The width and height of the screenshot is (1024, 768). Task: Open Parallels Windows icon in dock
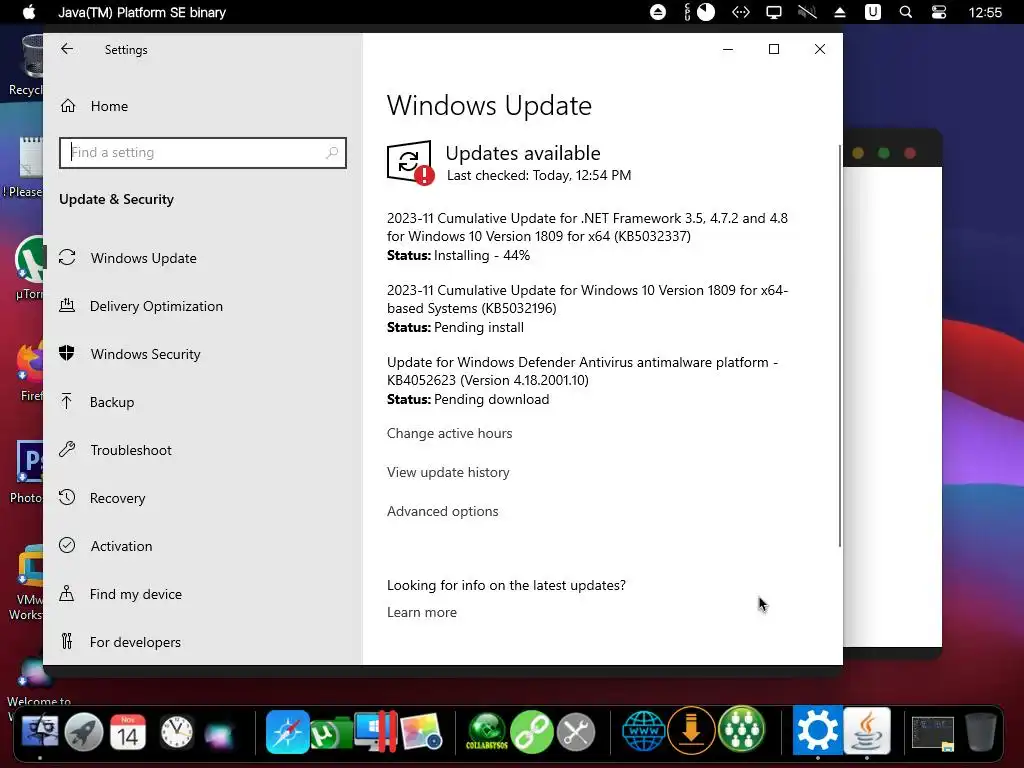(x=376, y=732)
